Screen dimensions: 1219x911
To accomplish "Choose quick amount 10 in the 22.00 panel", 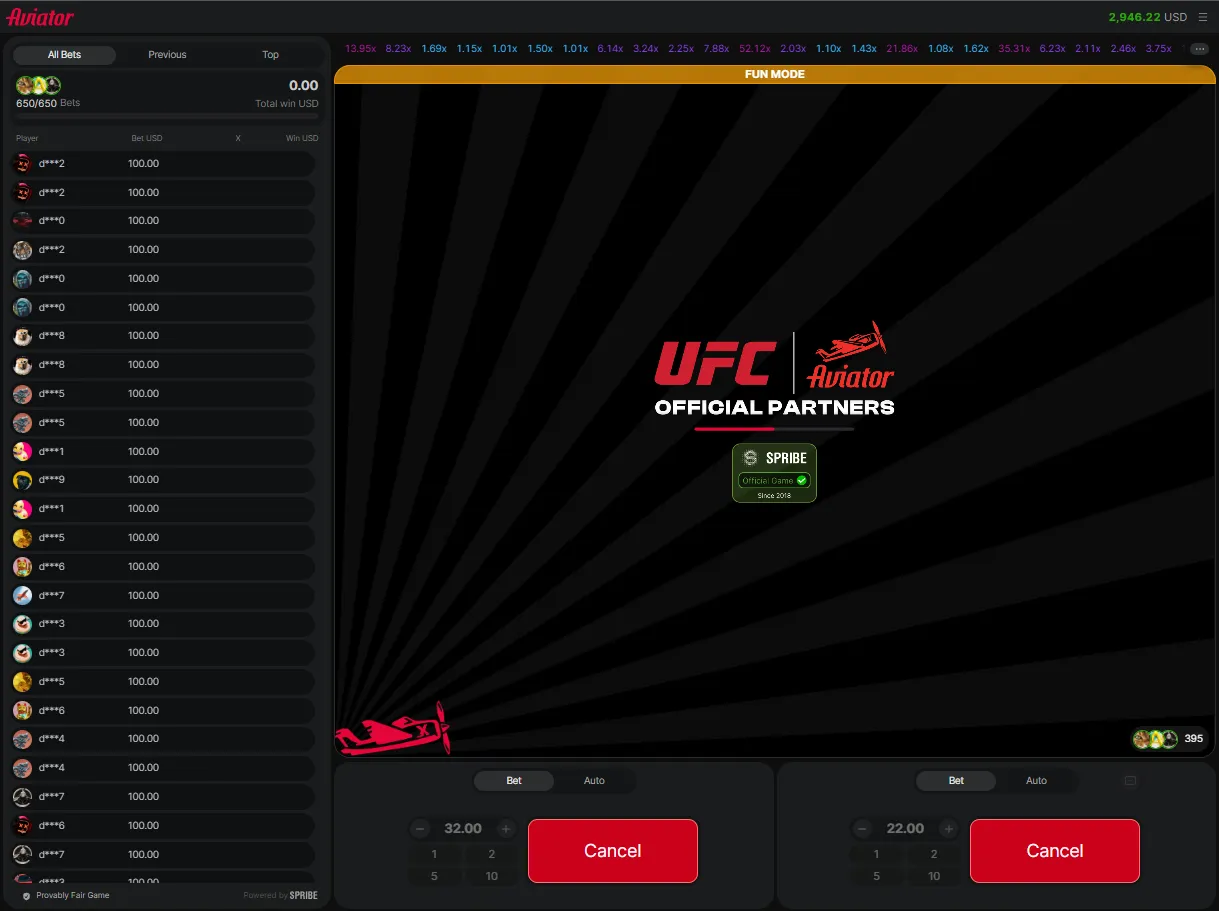I will pyautogui.click(x=934, y=877).
